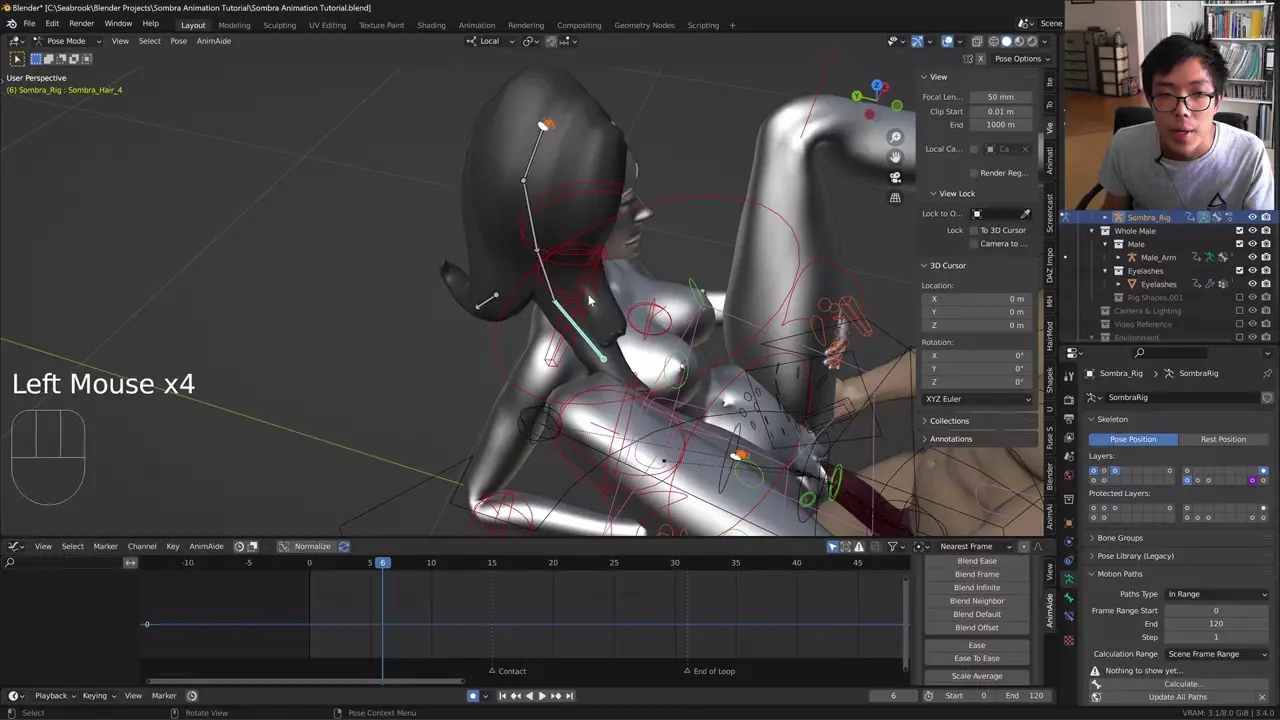The height and width of the screenshot is (720, 1280).
Task: Select the tweak tool icon in header
Action: pos(17,59)
